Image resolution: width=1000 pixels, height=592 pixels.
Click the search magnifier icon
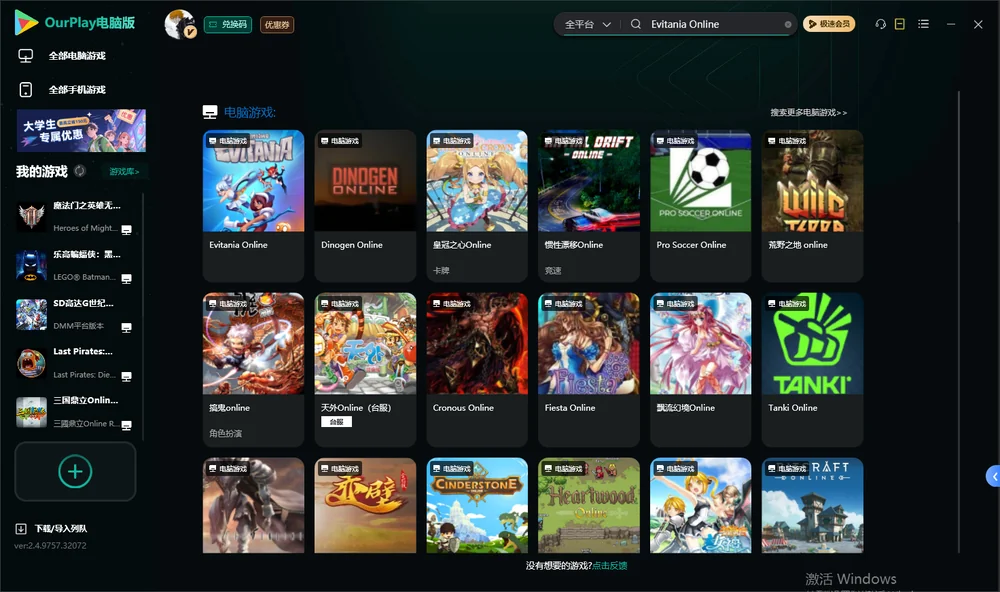coord(636,24)
